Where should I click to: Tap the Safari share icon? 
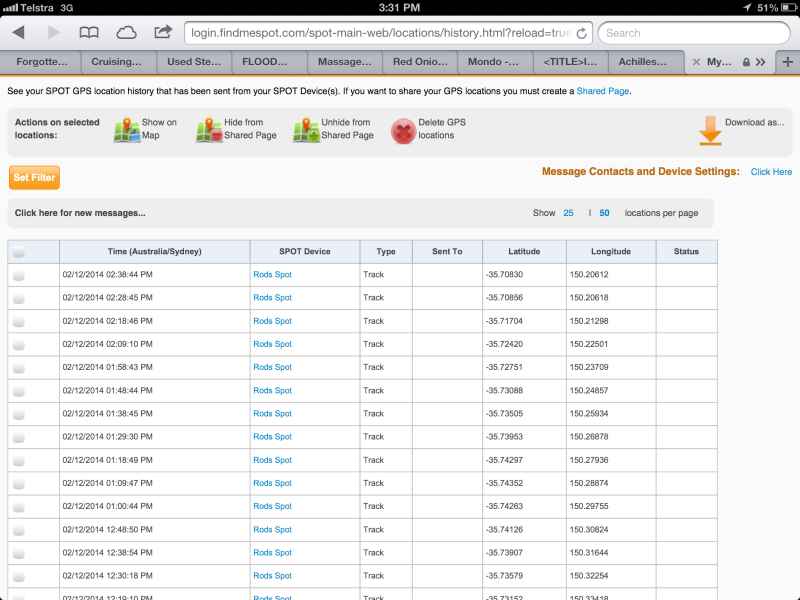(x=163, y=32)
